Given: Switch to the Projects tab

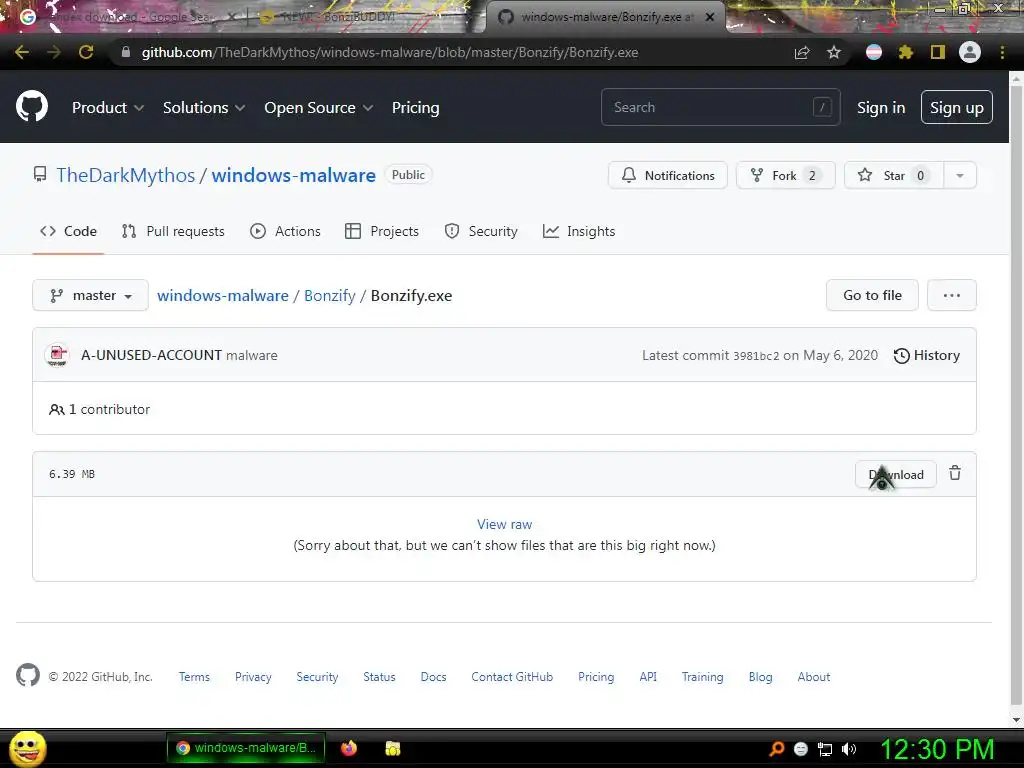Looking at the screenshot, I should [381, 231].
